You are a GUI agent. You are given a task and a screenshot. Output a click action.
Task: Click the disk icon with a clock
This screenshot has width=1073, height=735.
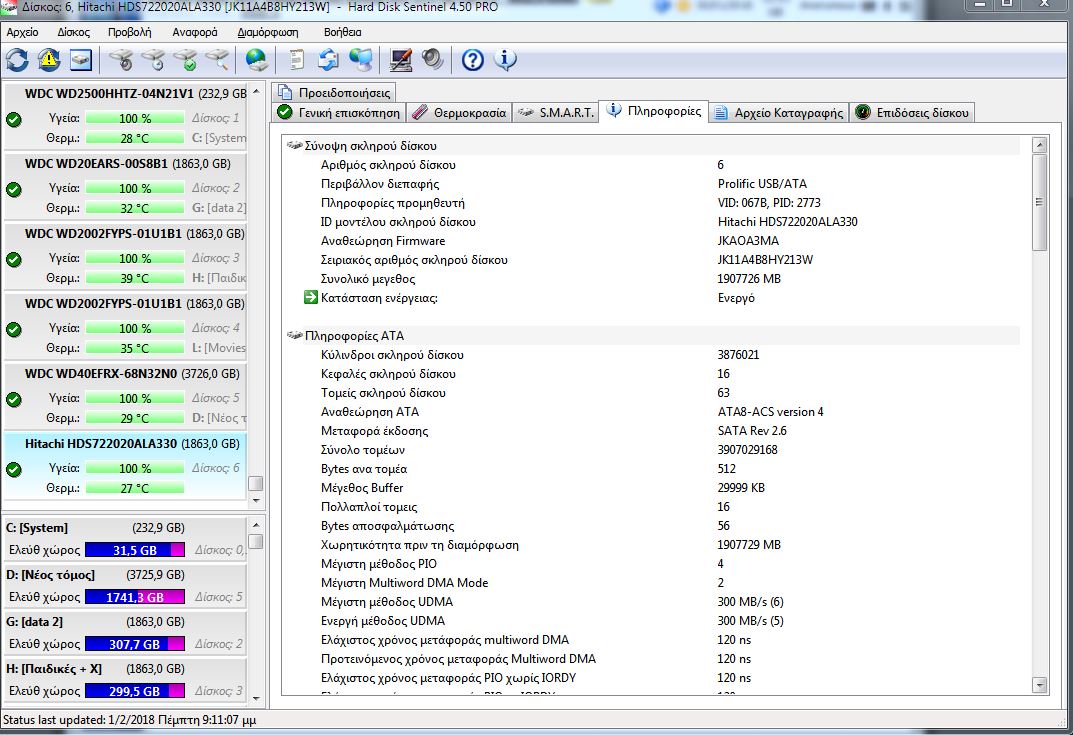tap(154, 60)
